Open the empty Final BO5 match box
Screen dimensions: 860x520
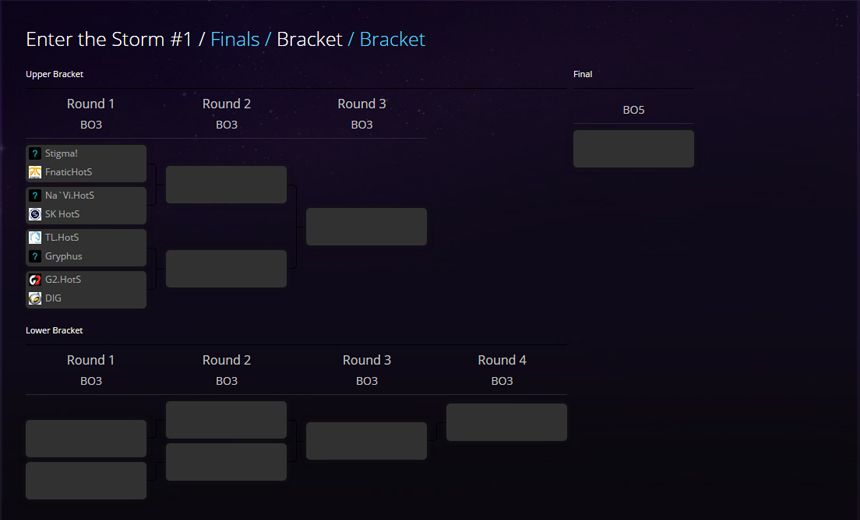point(633,149)
